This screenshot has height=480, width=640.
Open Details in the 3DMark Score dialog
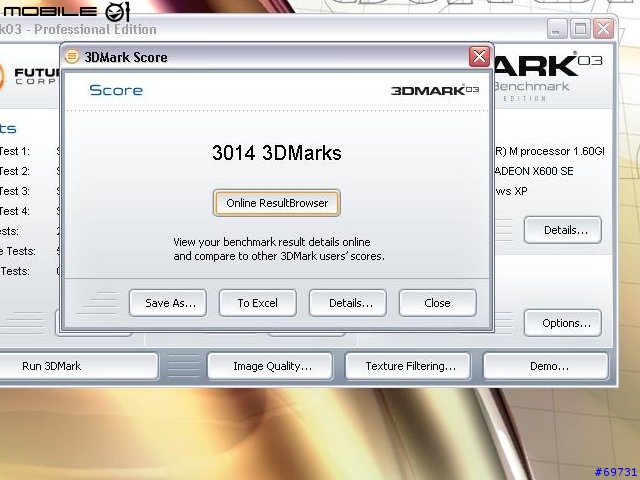pos(348,303)
